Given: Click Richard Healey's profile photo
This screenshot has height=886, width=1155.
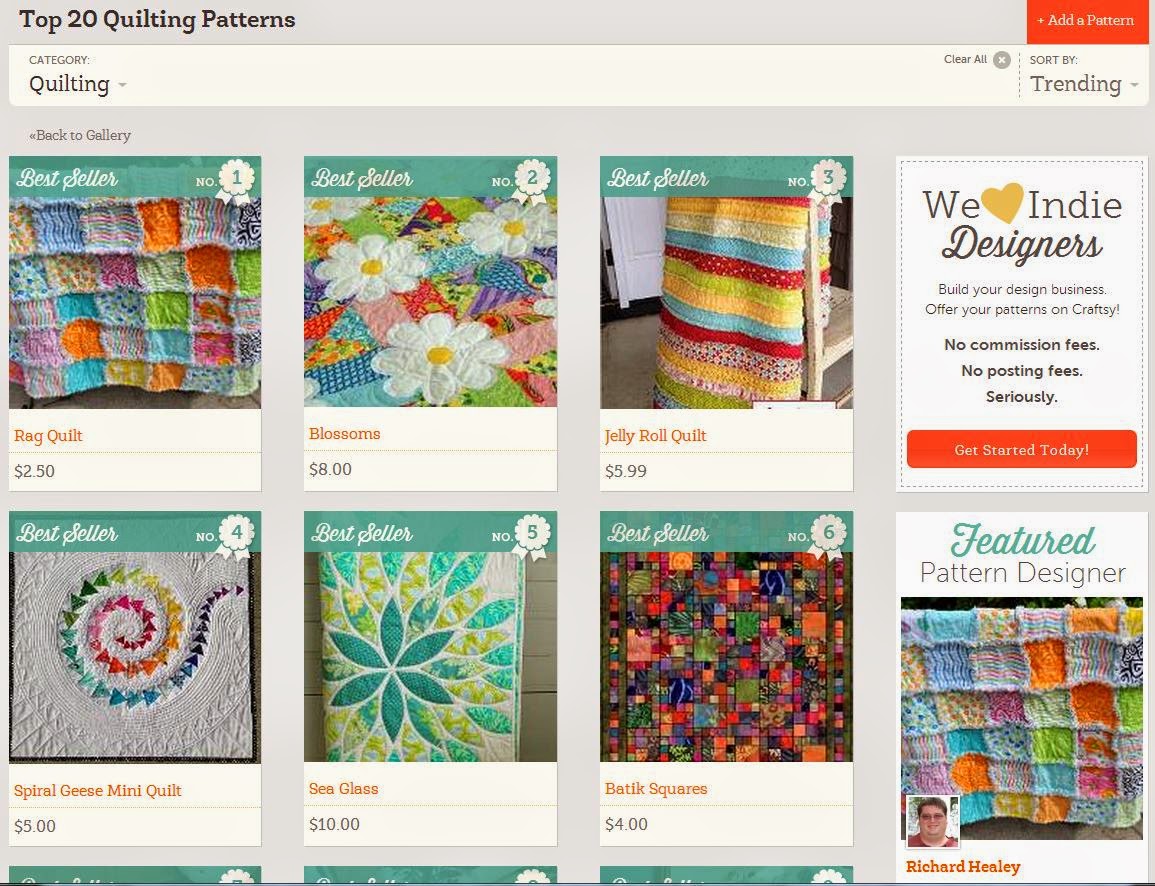Looking at the screenshot, I should 933,821.
